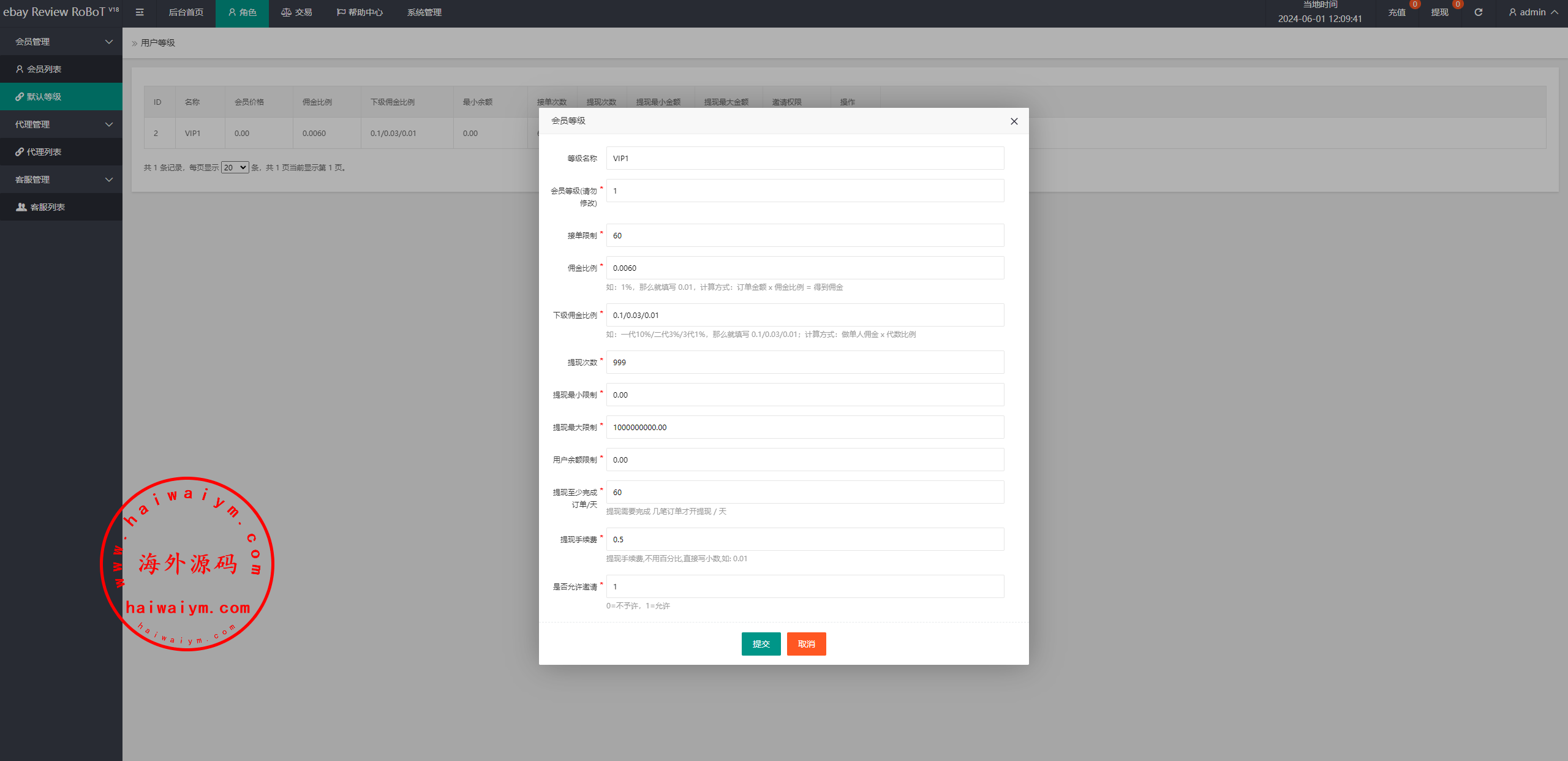Click 取消 button to dismiss dialog
The width and height of the screenshot is (1568, 761).
[x=806, y=644]
